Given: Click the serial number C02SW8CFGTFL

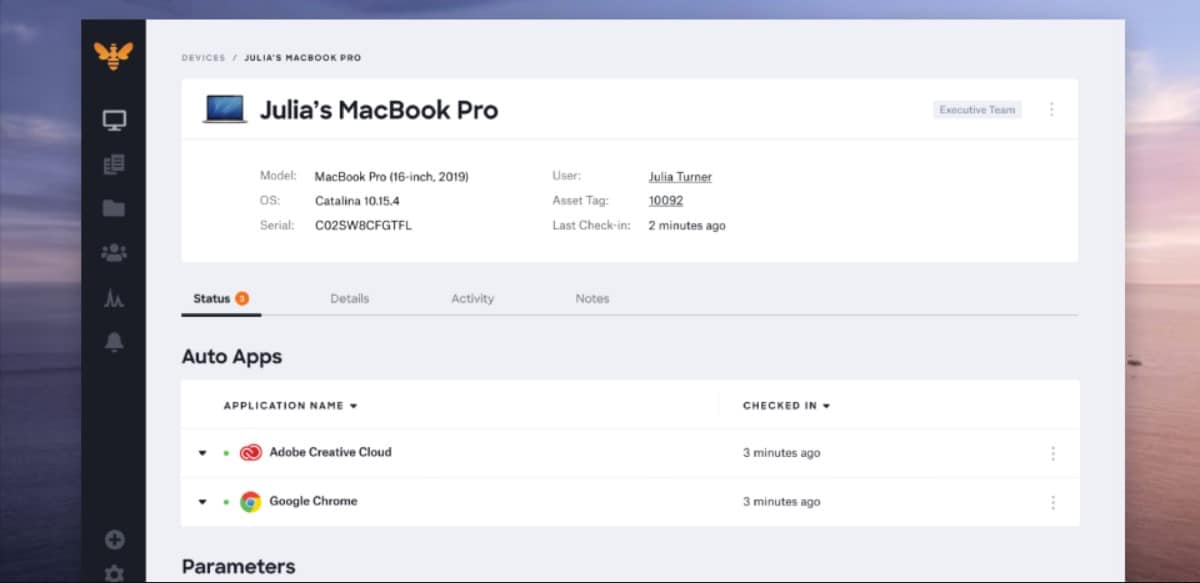Looking at the screenshot, I should [x=363, y=226].
